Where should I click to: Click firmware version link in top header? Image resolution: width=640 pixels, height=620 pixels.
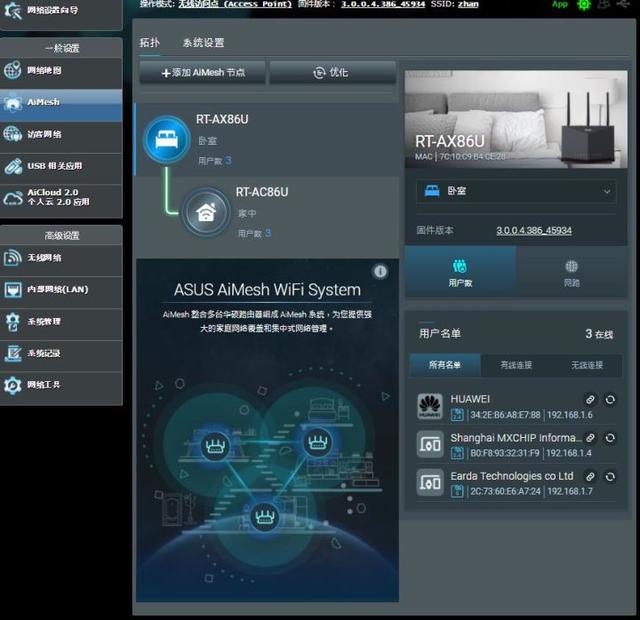[382, 4]
